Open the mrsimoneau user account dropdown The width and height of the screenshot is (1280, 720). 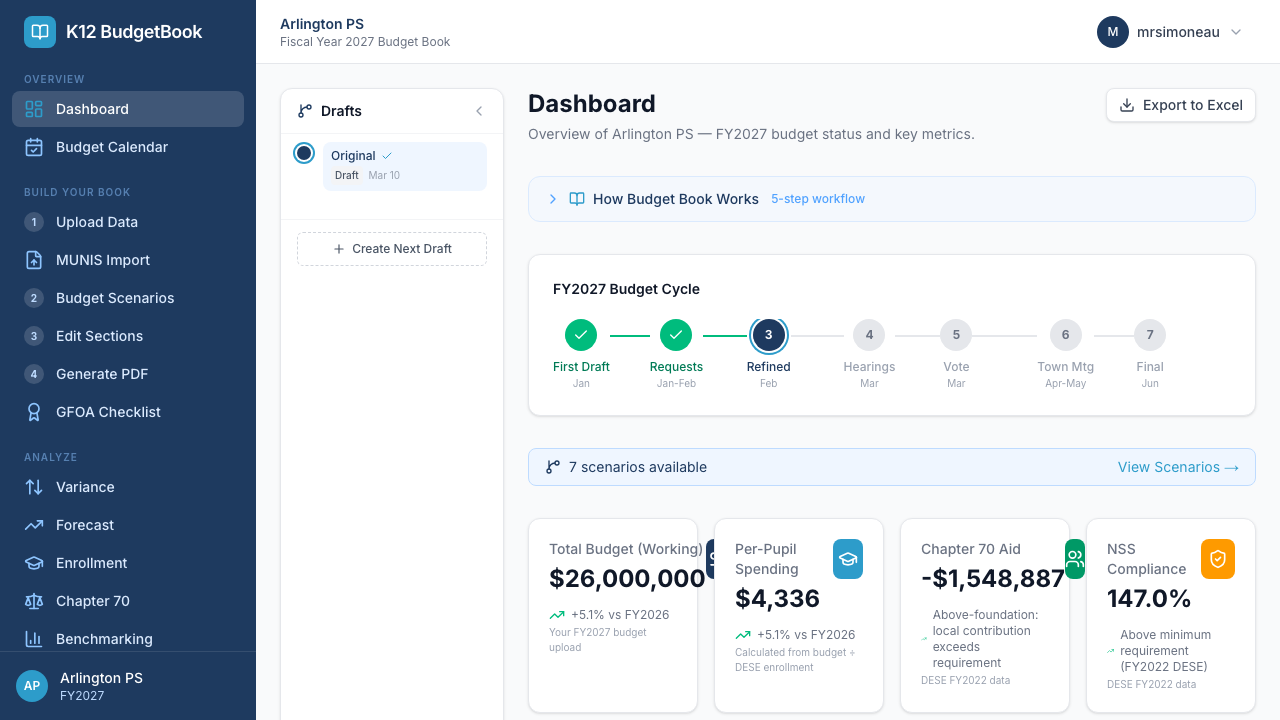(x=1170, y=32)
